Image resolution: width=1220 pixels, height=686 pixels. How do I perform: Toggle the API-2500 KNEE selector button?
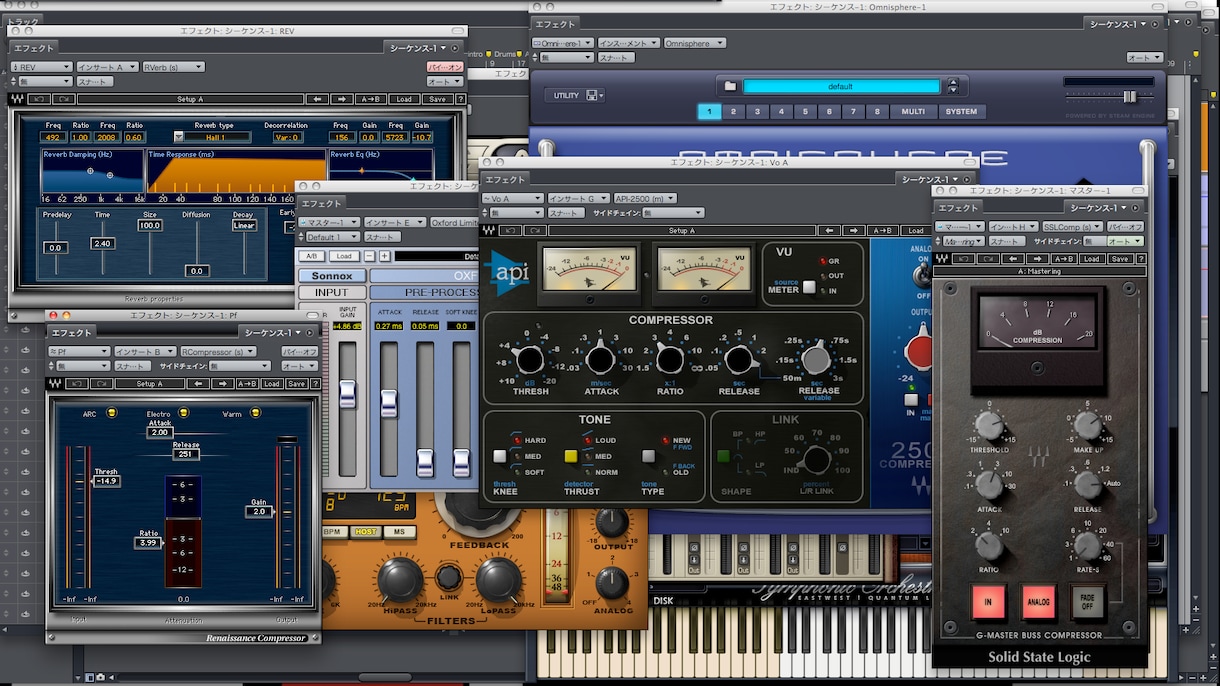tap(500, 456)
